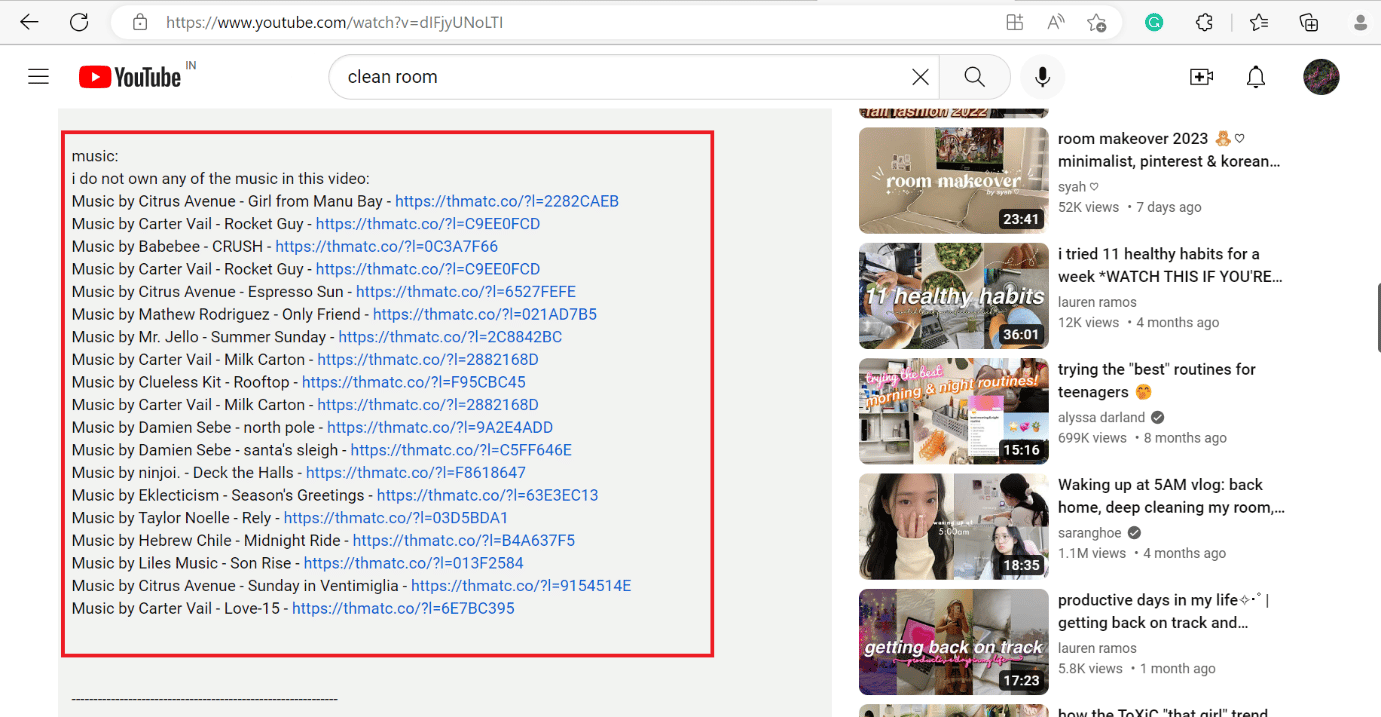Play the '11 healthy habits' video thumbnail
This screenshot has height=717, width=1381.
click(953, 296)
